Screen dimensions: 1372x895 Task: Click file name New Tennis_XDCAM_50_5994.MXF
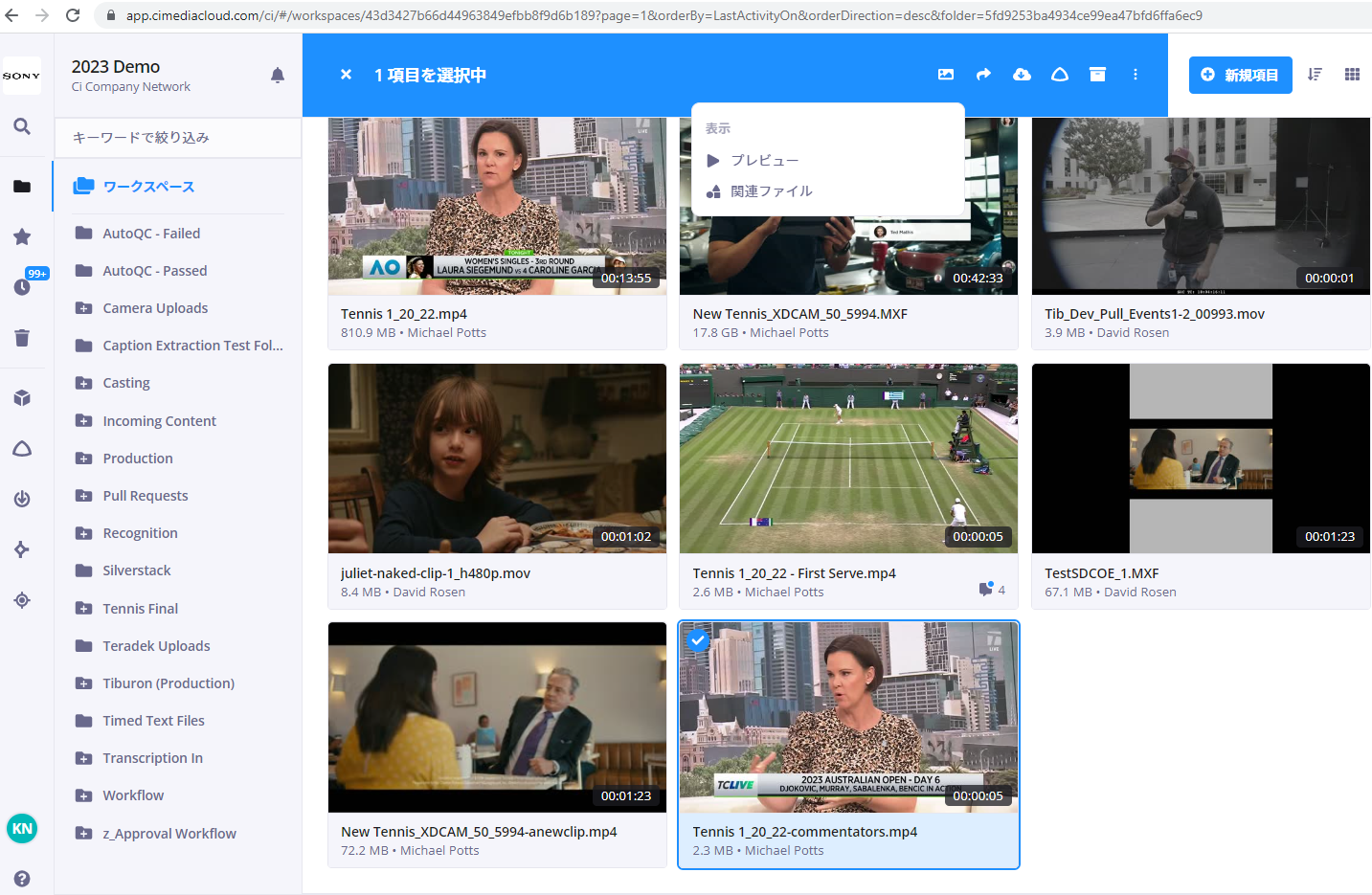(799, 314)
